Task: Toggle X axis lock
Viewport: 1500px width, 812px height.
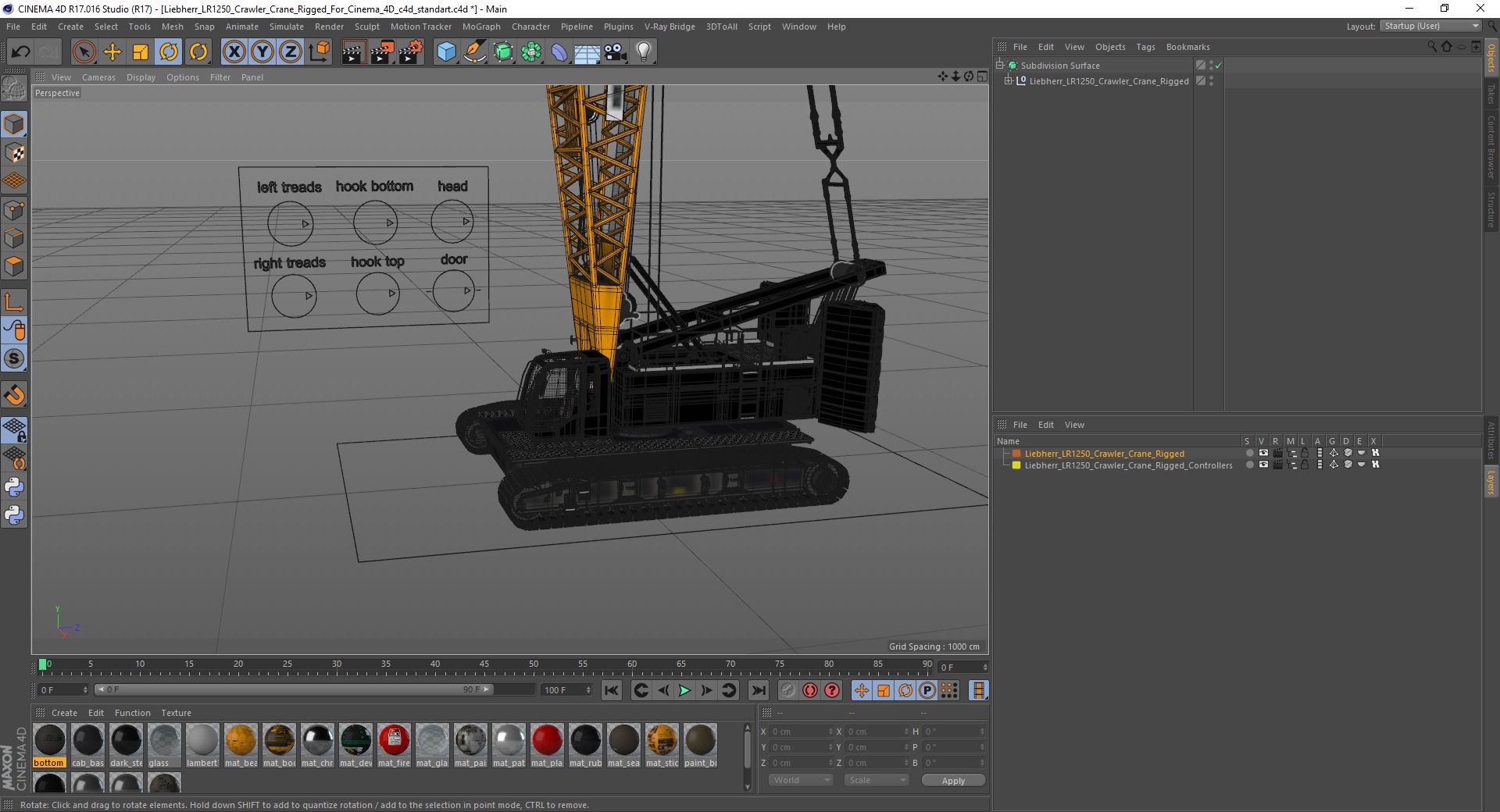Action: click(x=234, y=52)
